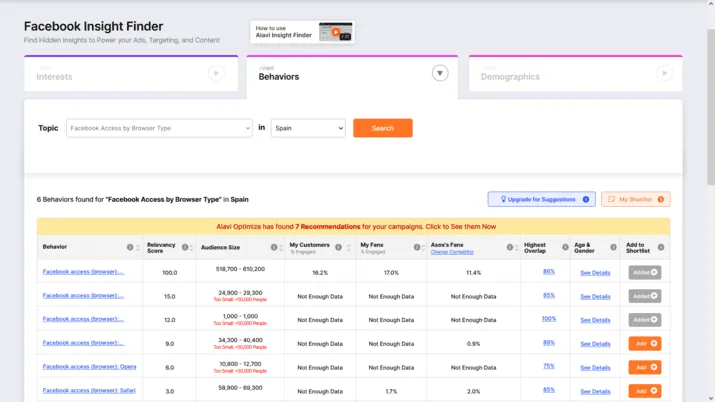The width and height of the screenshot is (715, 402).
Task: Open behavior link in the 15.0 relevancy row
Action: click(x=83, y=295)
